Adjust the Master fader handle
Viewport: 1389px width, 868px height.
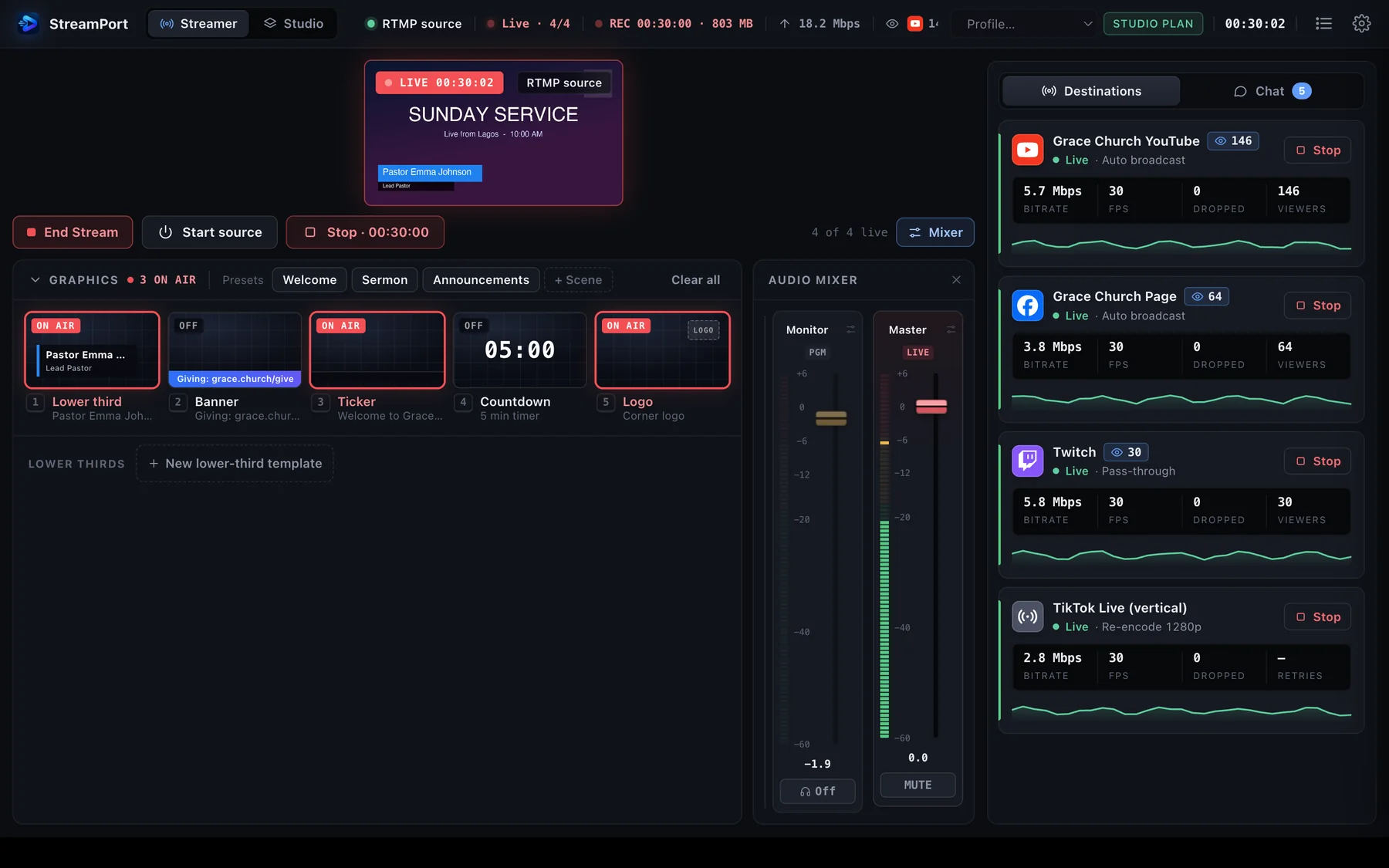(x=931, y=407)
